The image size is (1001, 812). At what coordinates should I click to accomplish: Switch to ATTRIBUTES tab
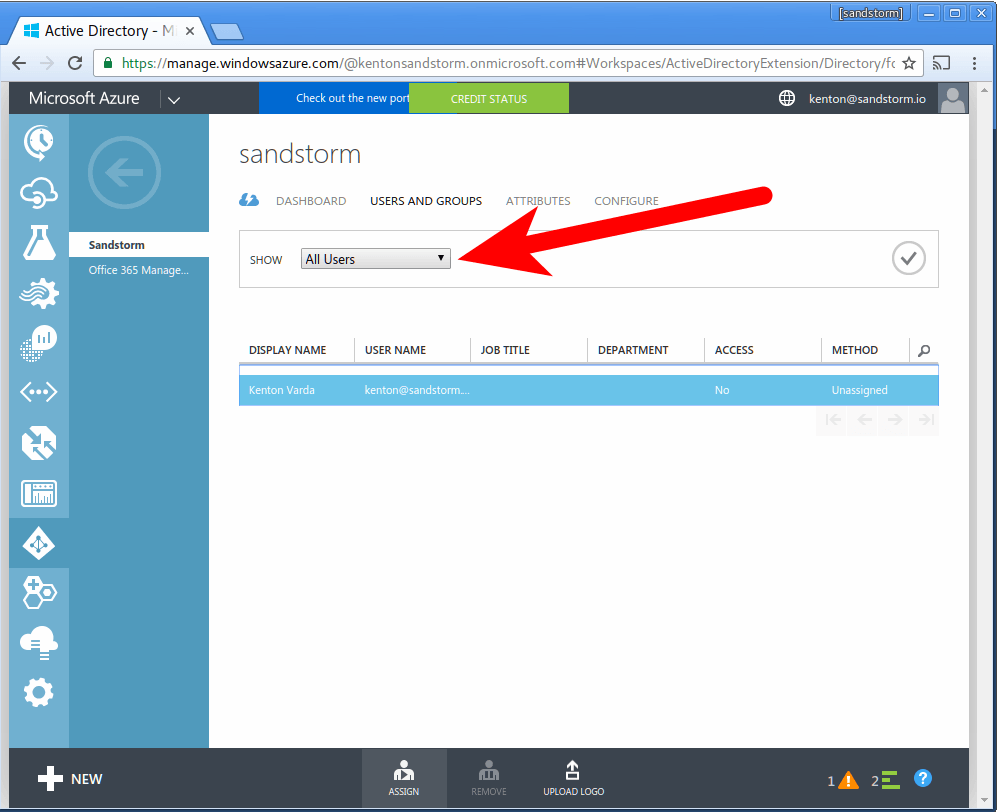[538, 201]
